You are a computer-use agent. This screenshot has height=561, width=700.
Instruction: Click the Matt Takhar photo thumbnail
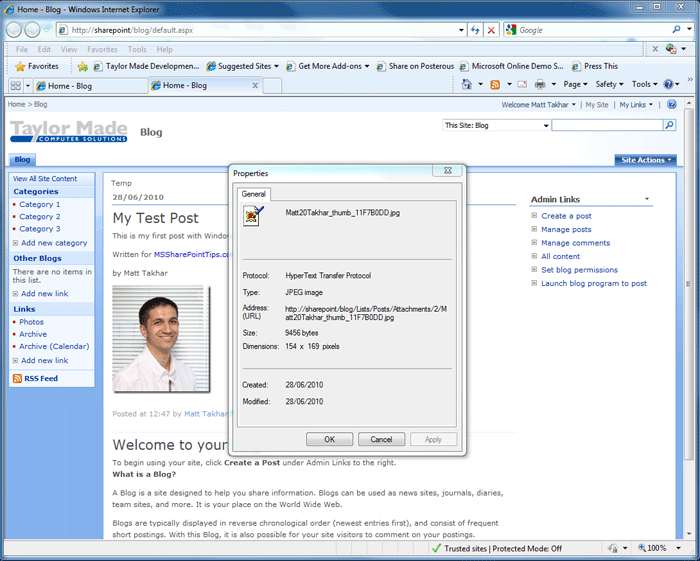click(161, 339)
